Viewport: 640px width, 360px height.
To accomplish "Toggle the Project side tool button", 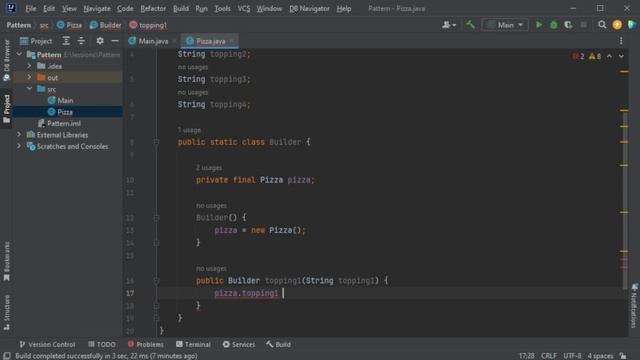I will point(7,108).
